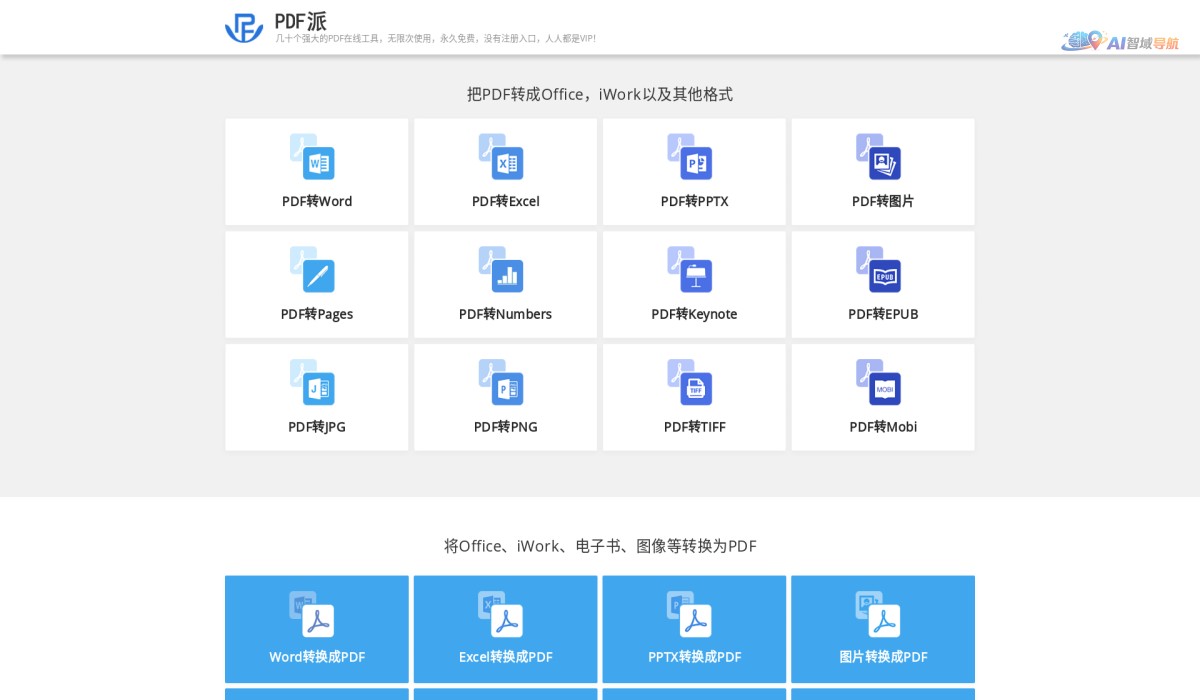Select the PDF转Excel converter
This screenshot has height=700, width=1200.
(x=505, y=171)
